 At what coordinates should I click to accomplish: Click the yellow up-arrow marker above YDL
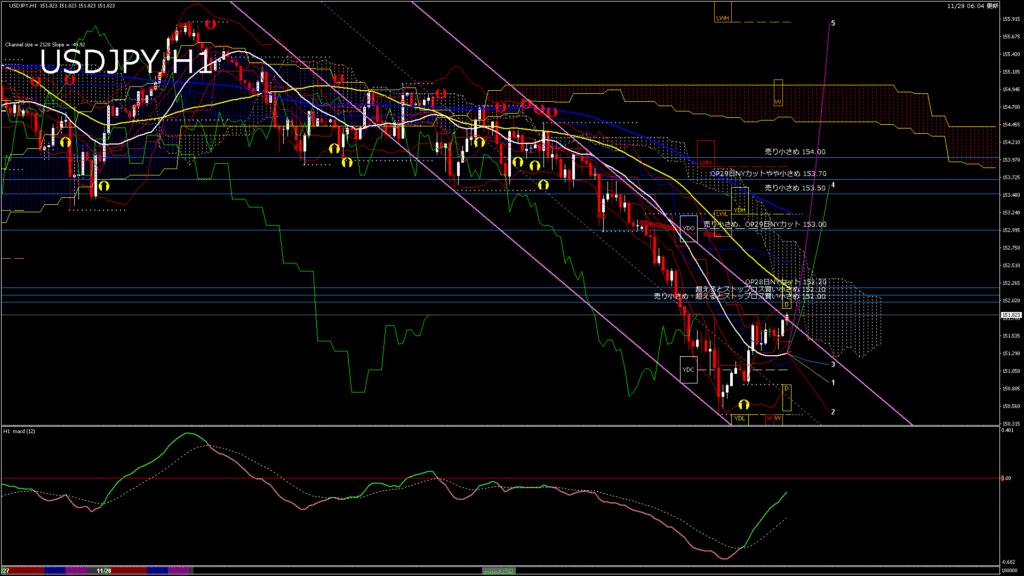tap(743, 405)
